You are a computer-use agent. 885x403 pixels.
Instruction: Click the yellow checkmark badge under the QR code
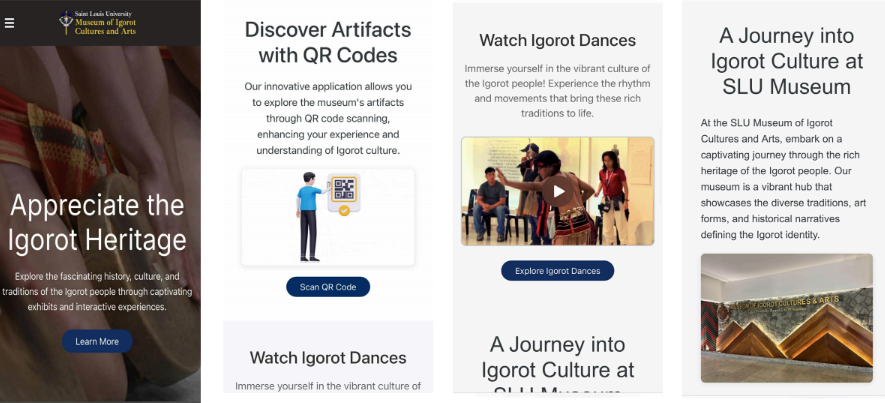click(344, 211)
